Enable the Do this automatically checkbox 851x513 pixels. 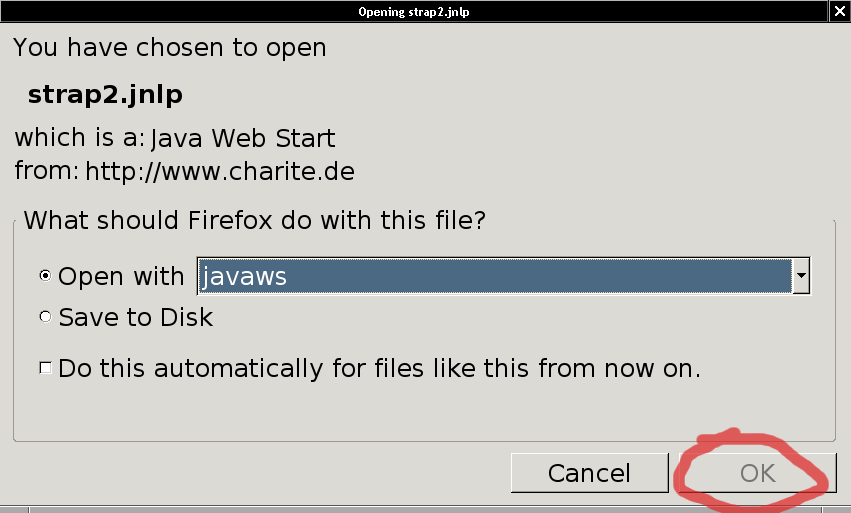click(46, 367)
